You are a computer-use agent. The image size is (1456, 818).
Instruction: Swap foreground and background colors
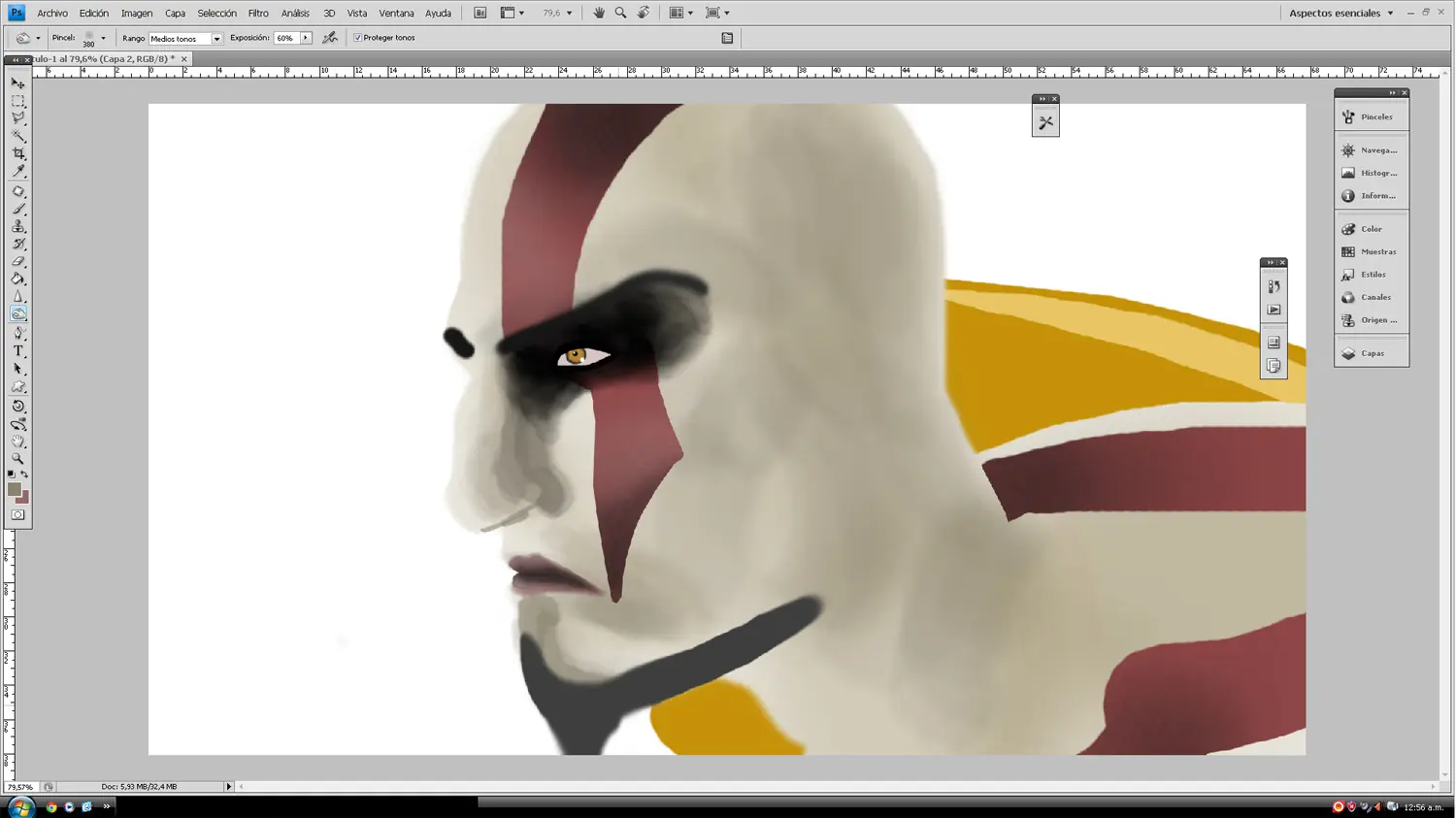pyautogui.click(x=24, y=474)
